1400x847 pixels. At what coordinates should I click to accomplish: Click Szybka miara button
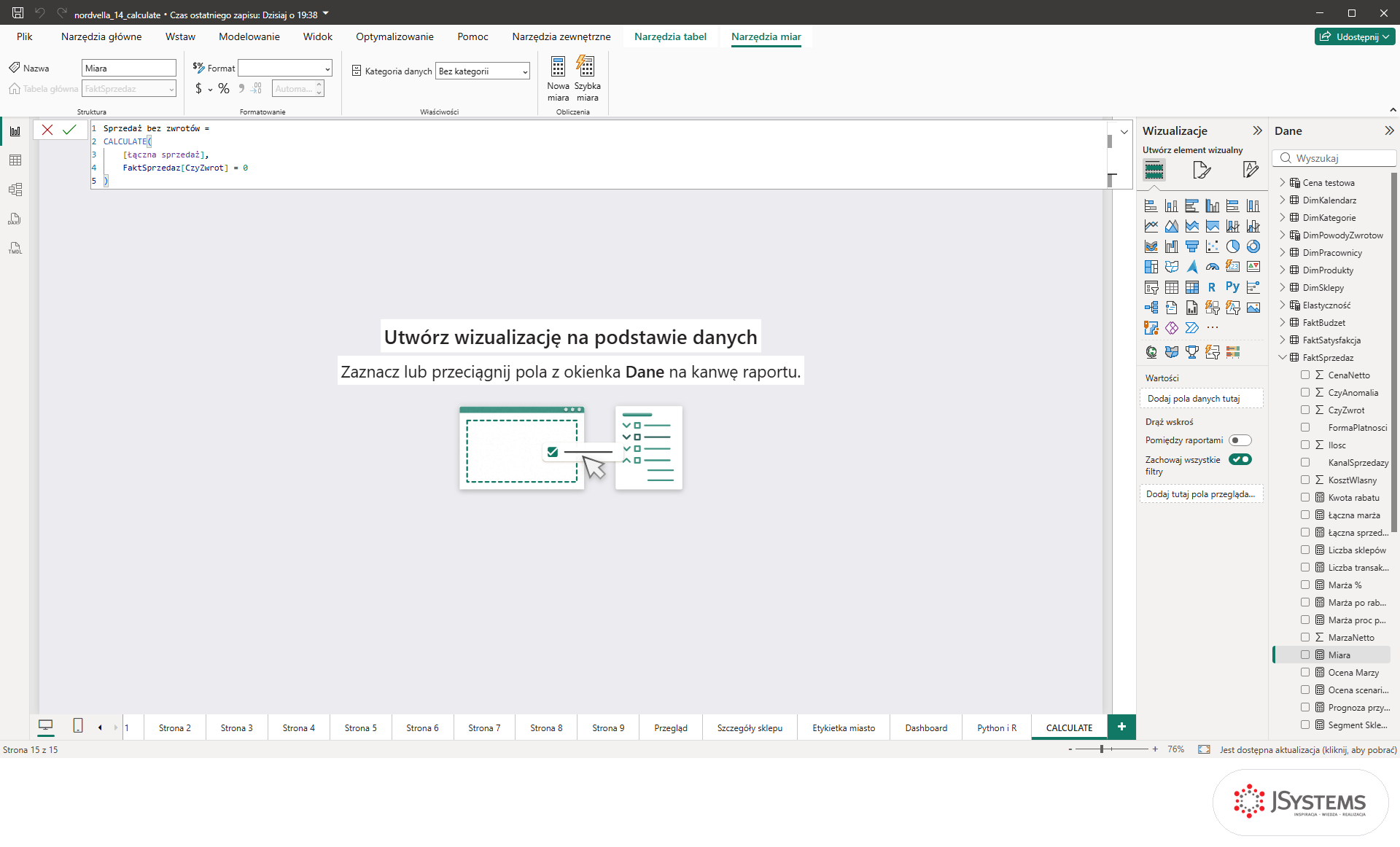(587, 79)
